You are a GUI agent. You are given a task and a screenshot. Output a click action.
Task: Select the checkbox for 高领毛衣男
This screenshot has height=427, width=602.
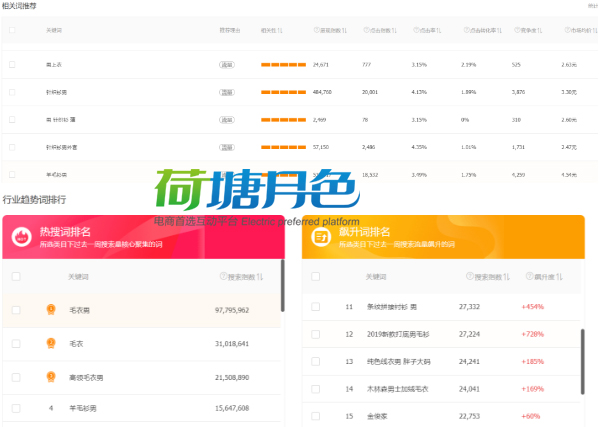pyautogui.click(x=16, y=377)
